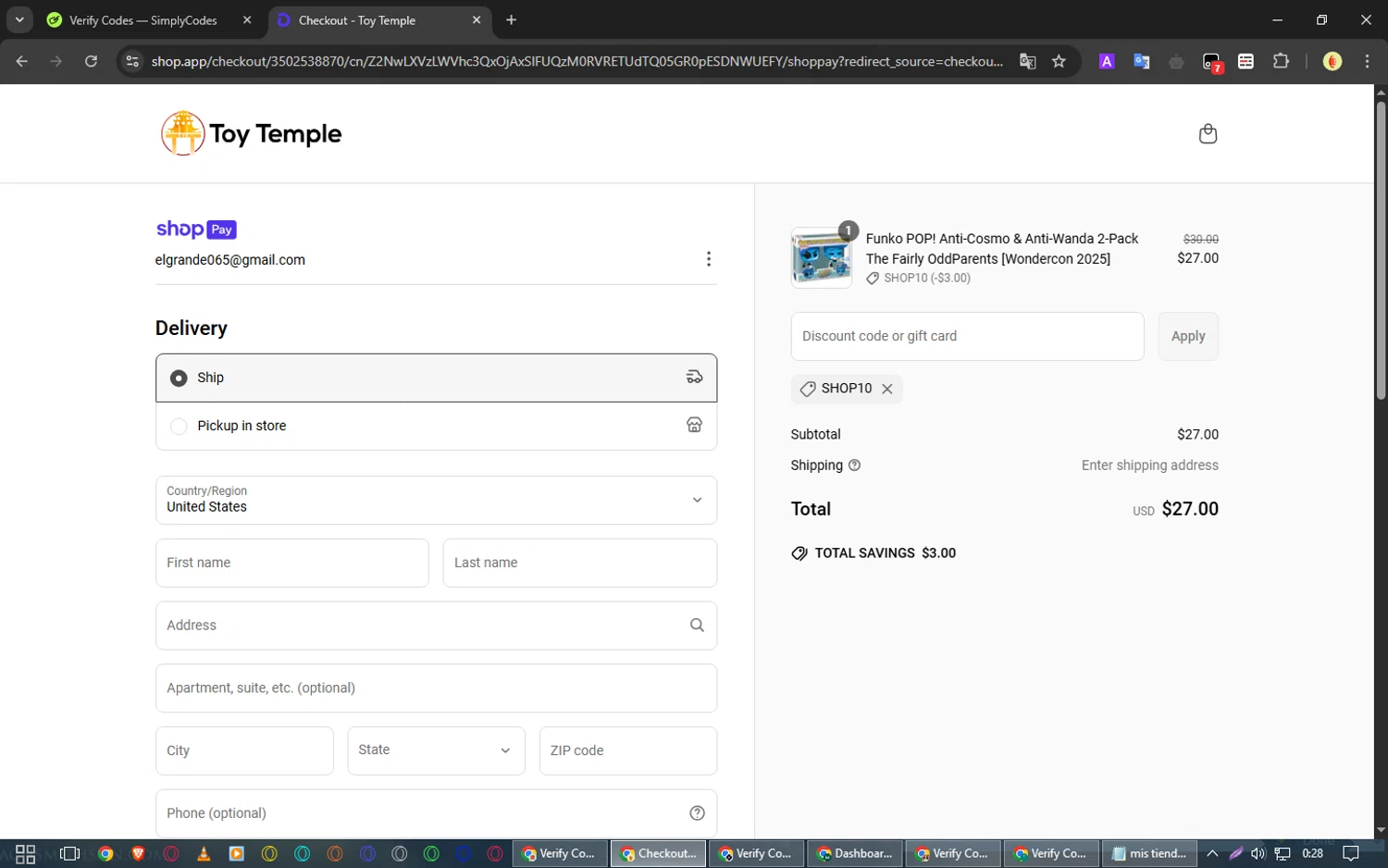Click the shipping question mark help icon
Image resolution: width=1388 pixels, height=868 pixels.
[x=854, y=465]
